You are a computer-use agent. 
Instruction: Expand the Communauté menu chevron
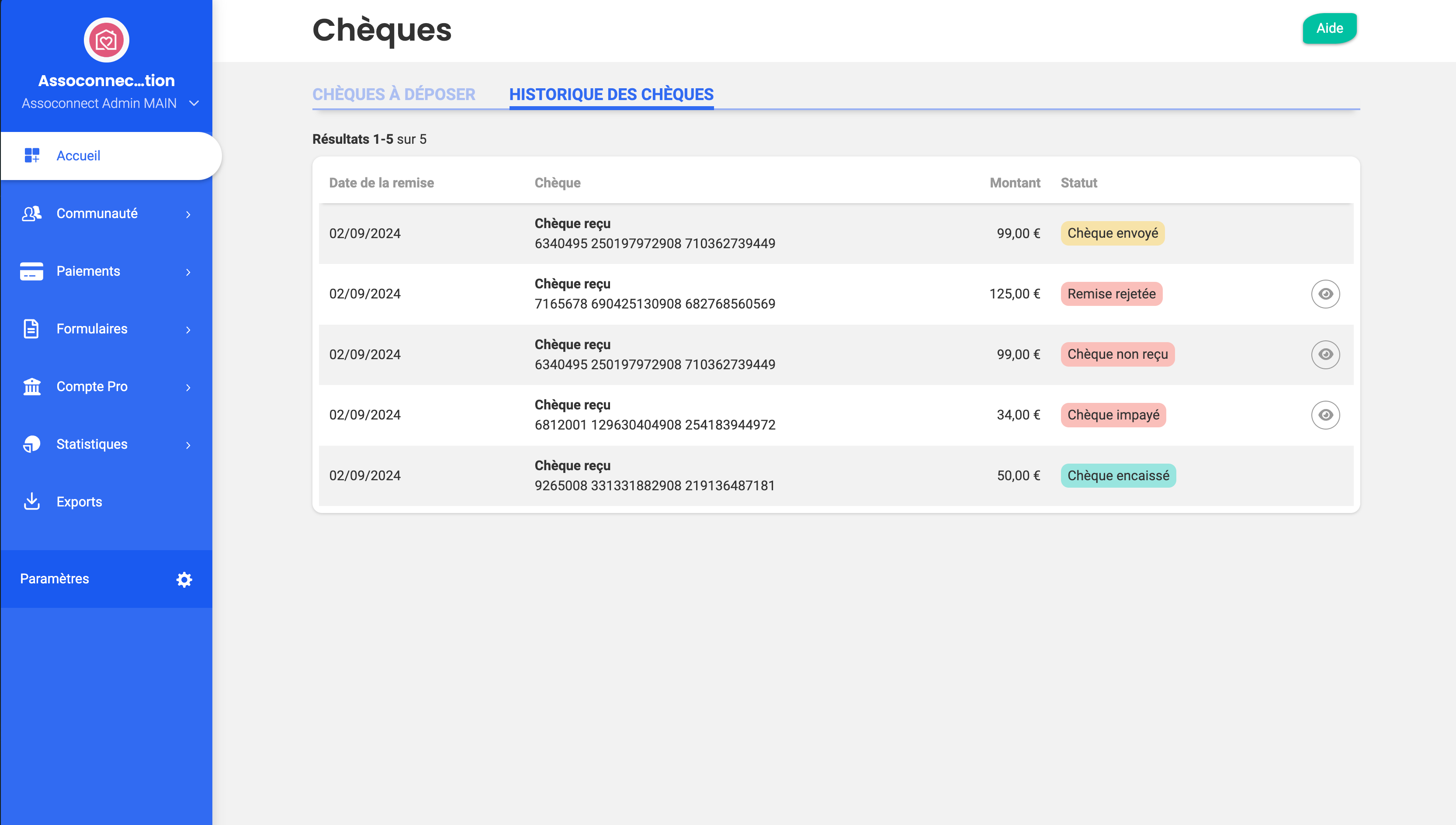[x=188, y=214]
